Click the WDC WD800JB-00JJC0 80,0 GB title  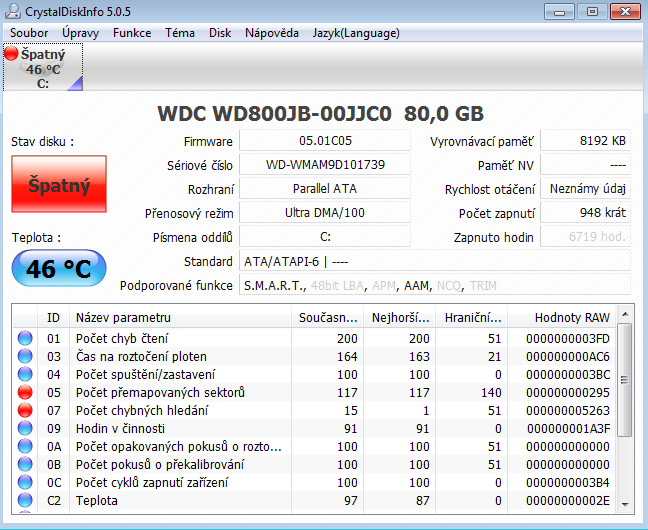[x=320, y=113]
